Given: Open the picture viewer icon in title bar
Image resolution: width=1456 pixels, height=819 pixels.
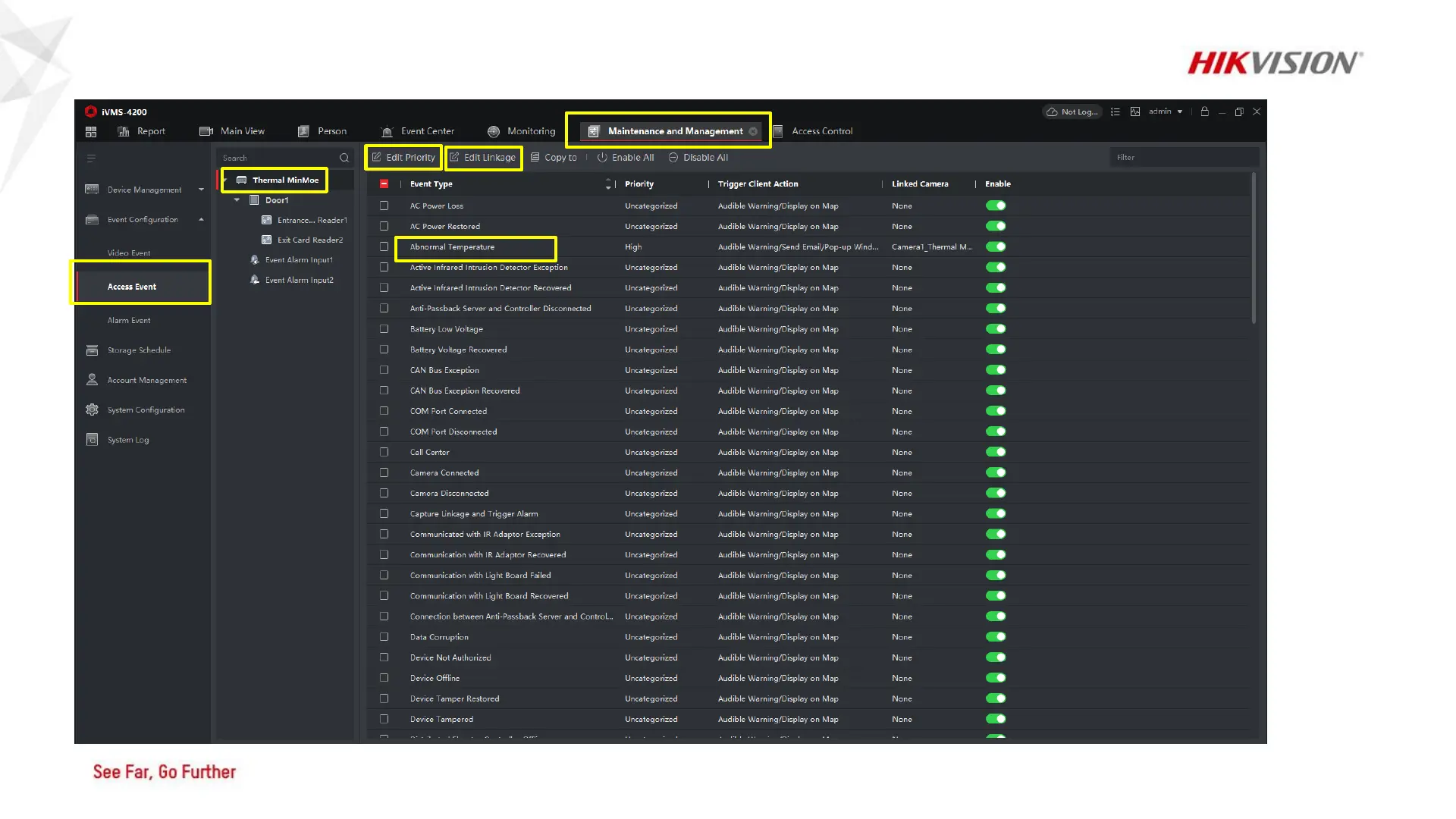Looking at the screenshot, I should pyautogui.click(x=1135, y=111).
